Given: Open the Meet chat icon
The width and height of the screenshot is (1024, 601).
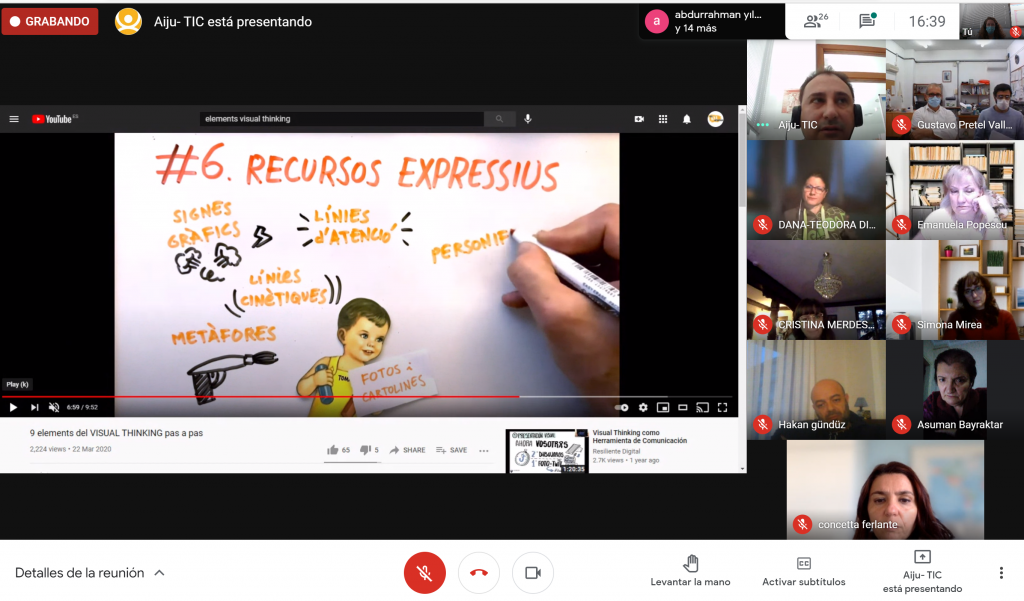Looking at the screenshot, I should point(867,21).
